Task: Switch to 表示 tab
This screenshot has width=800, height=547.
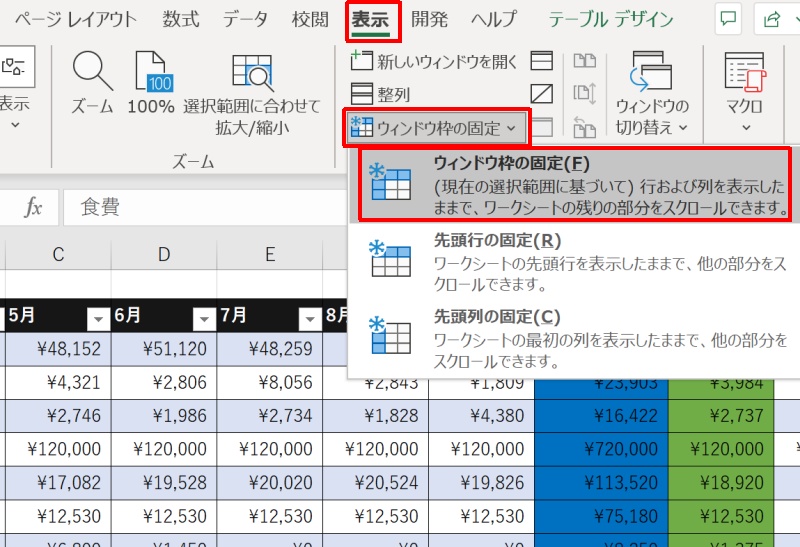Action: 370,20
